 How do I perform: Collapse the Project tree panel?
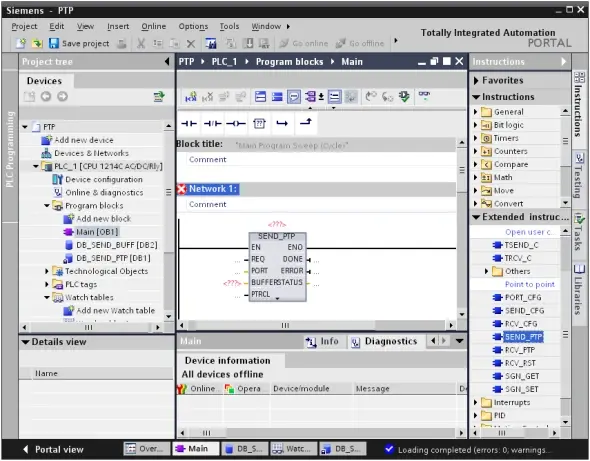[x=167, y=62]
